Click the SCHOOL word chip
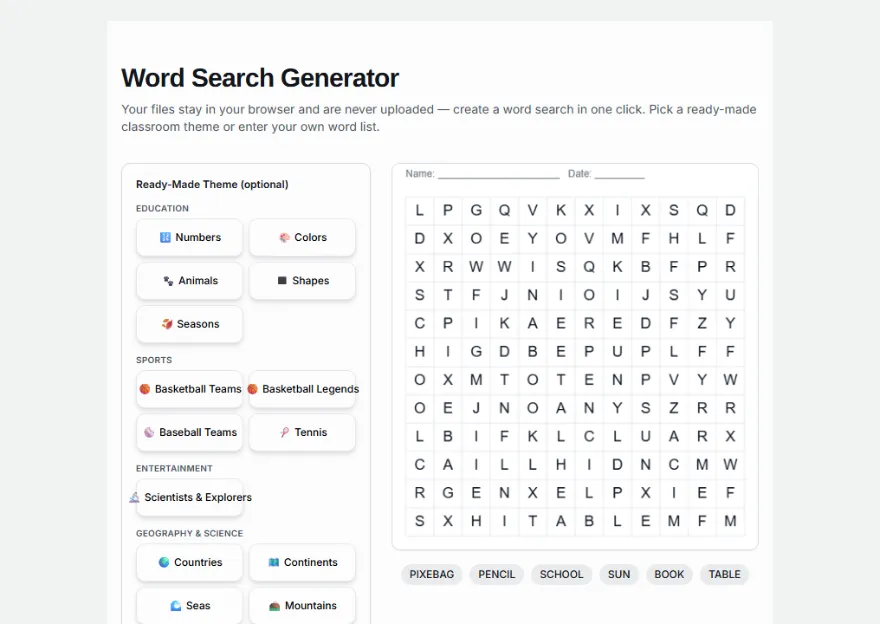Viewport: 880px width, 624px height. tap(562, 574)
